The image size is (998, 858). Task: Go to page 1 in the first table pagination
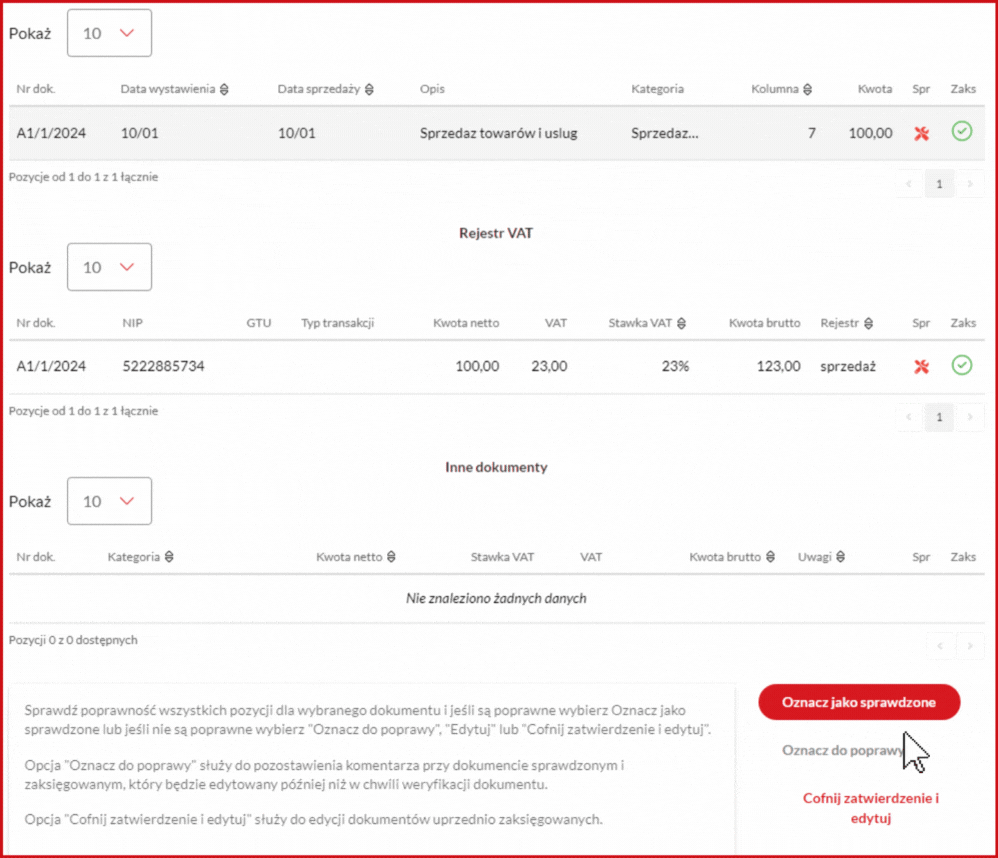point(939,184)
